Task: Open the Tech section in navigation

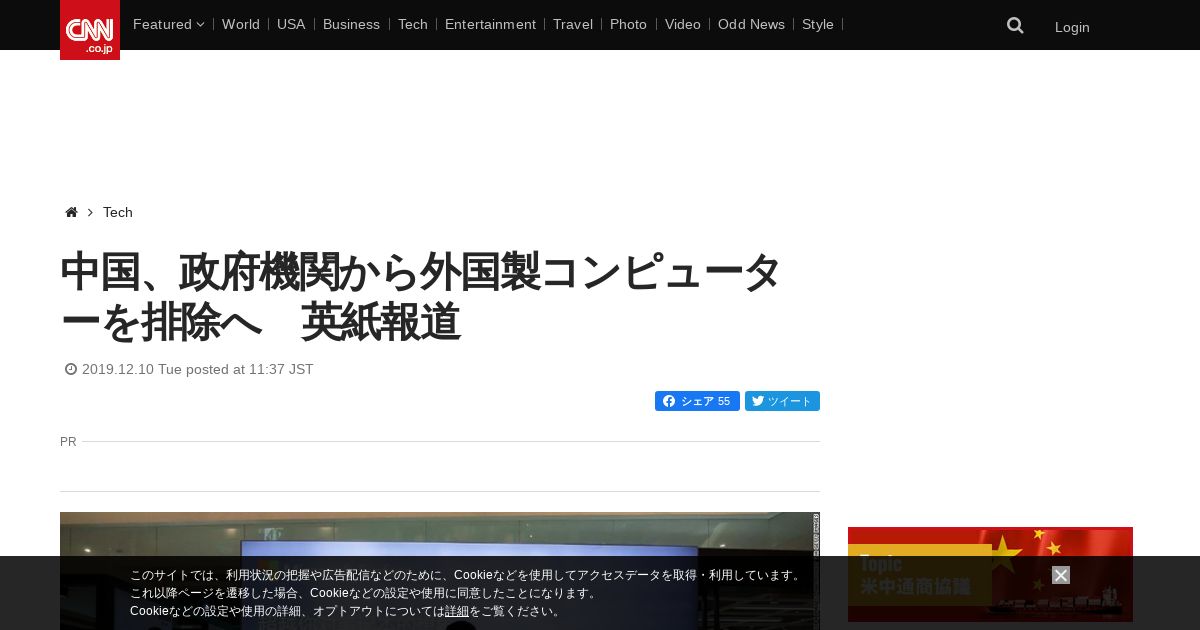Action: click(x=413, y=24)
